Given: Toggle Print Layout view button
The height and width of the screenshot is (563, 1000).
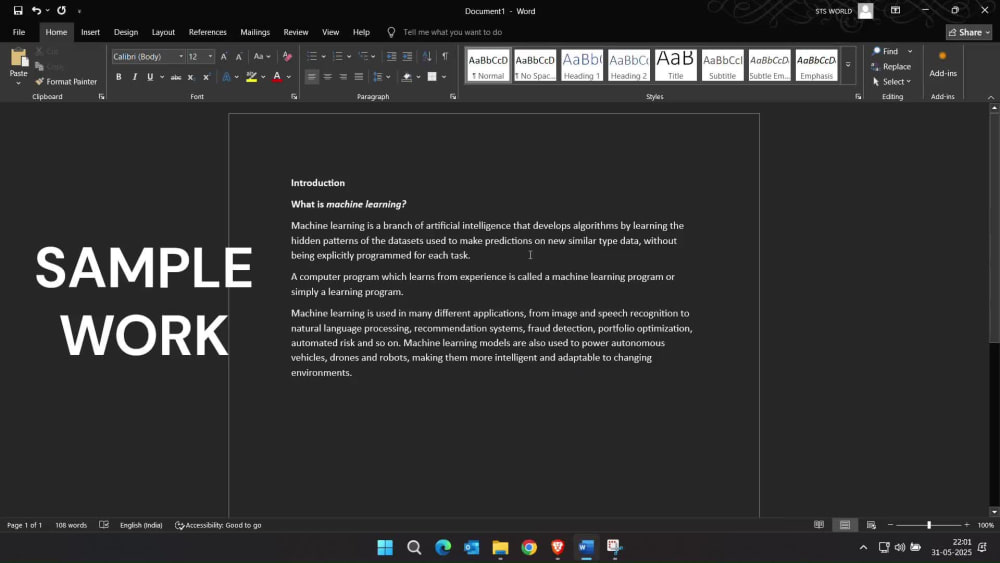Looking at the screenshot, I should tap(845, 525).
